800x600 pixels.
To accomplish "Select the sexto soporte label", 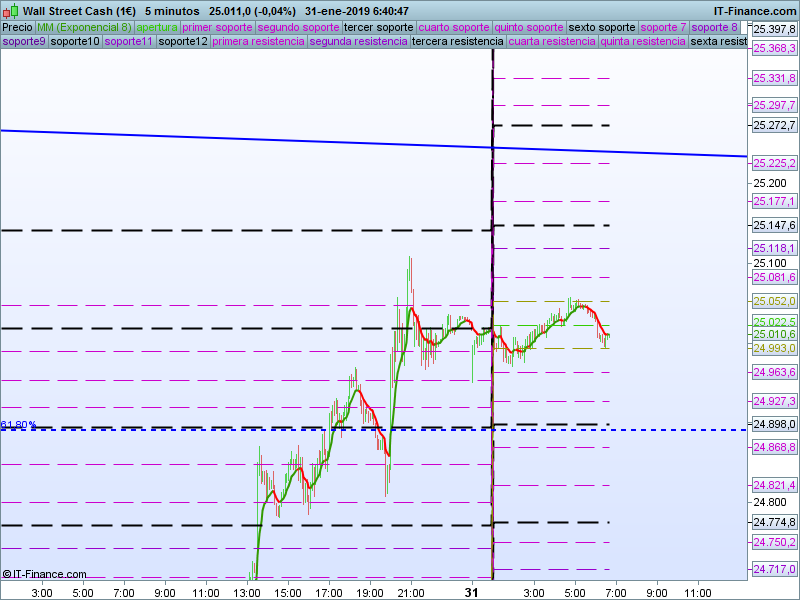I will pyautogui.click(x=602, y=28).
